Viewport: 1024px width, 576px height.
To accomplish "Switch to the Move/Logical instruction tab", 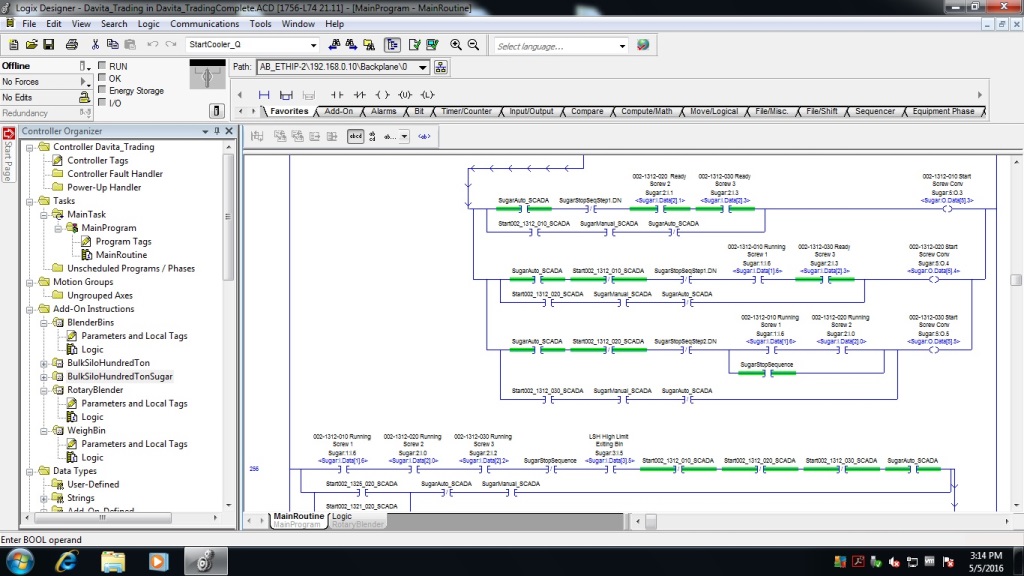I will (714, 112).
